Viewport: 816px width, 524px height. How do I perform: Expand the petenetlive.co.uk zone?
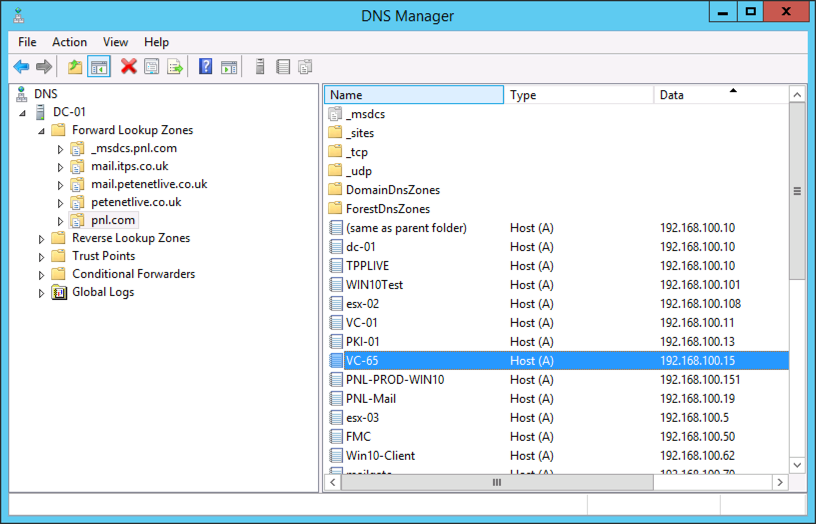tap(60, 203)
